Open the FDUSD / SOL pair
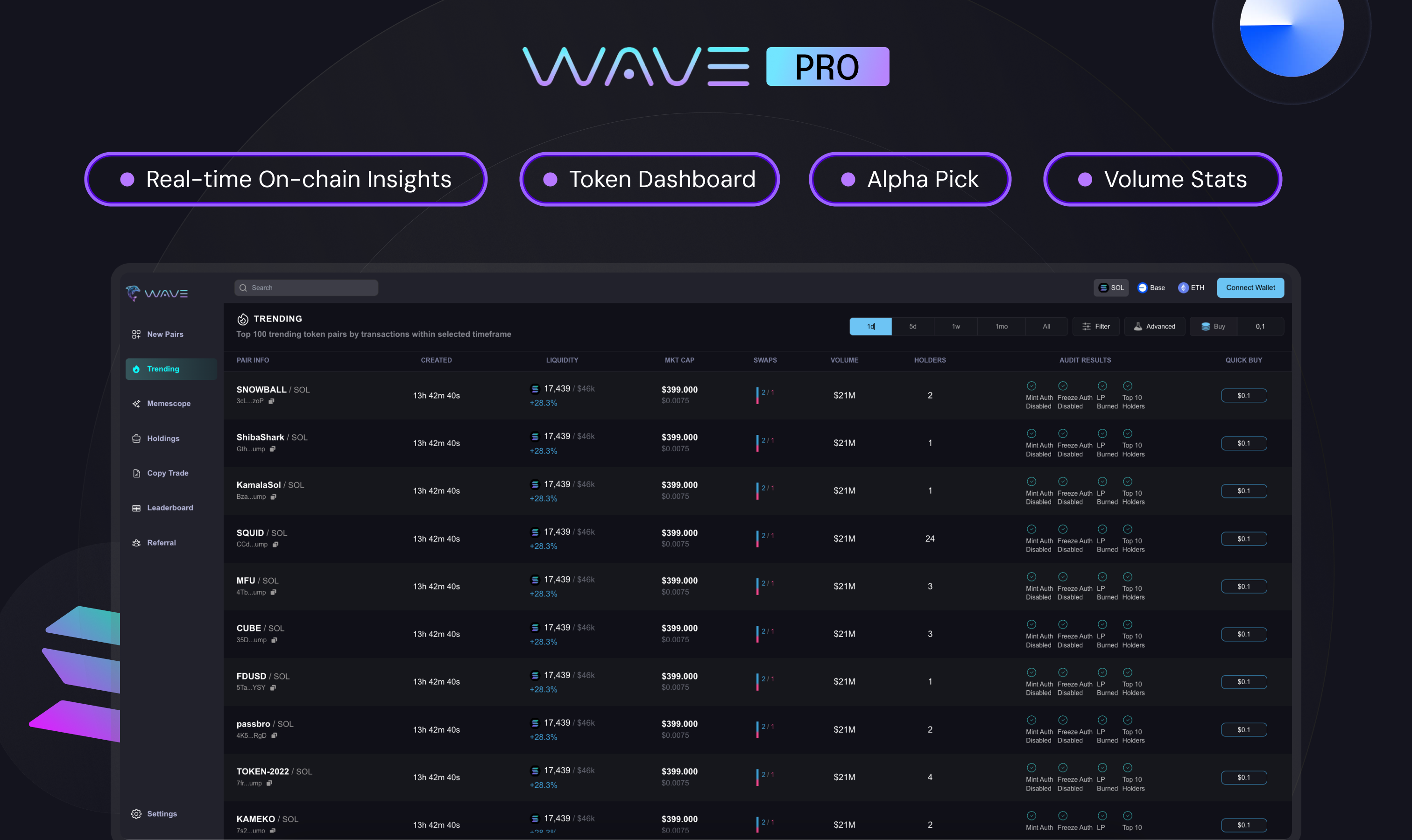This screenshot has height=840, width=1412. coord(263,676)
